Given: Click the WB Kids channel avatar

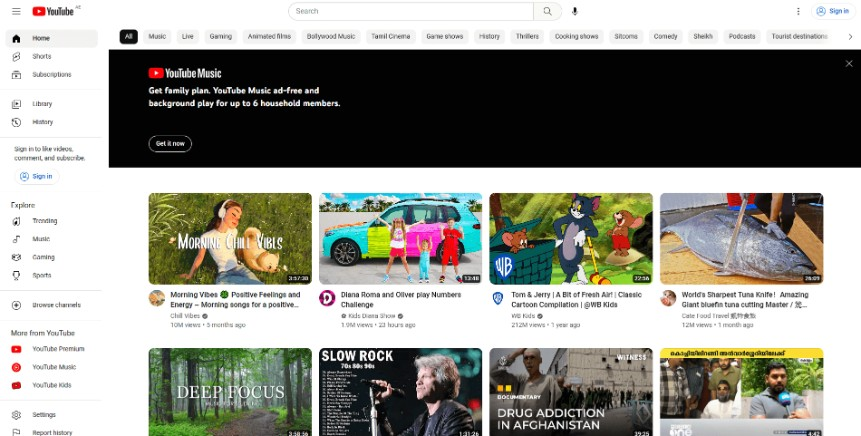Looking at the screenshot, I should coord(497,298).
